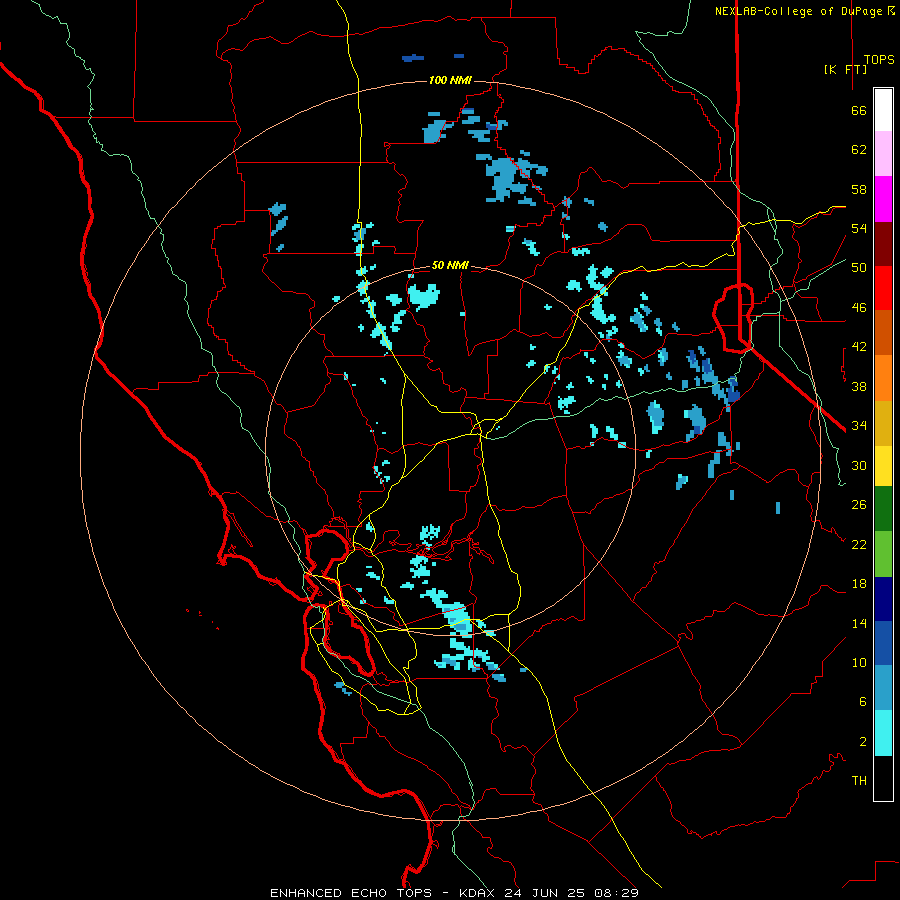
Task: Click the KDAX station identifier
Action: (x=479, y=893)
